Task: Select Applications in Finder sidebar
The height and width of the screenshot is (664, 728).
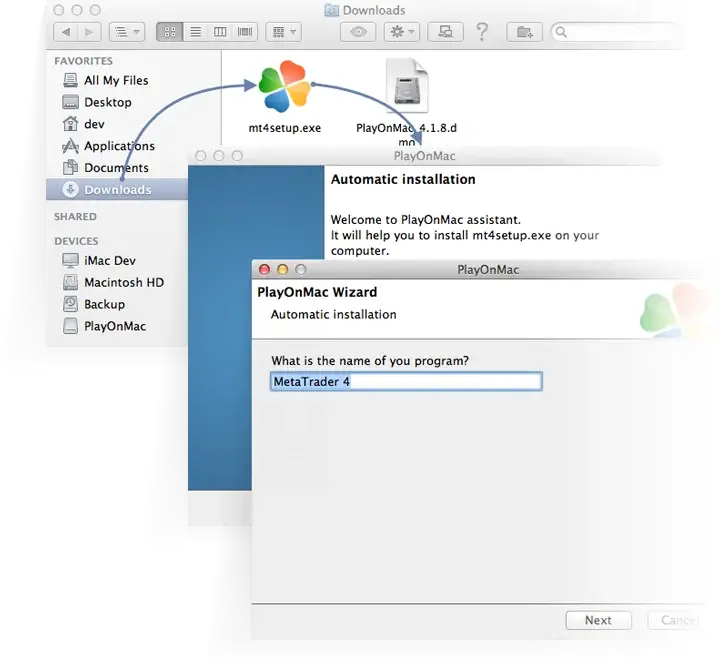Action: pos(119,146)
